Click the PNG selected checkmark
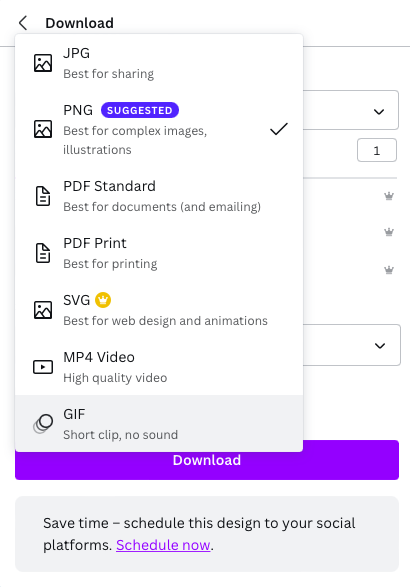Viewport: 410px width, 587px height. point(279,129)
